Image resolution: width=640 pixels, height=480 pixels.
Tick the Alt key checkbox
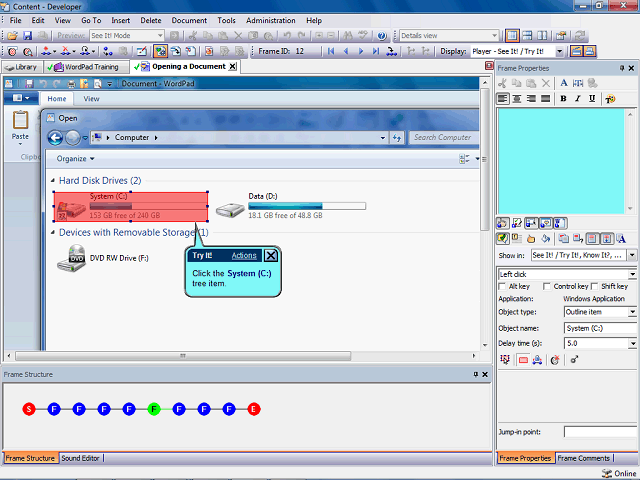coord(502,287)
